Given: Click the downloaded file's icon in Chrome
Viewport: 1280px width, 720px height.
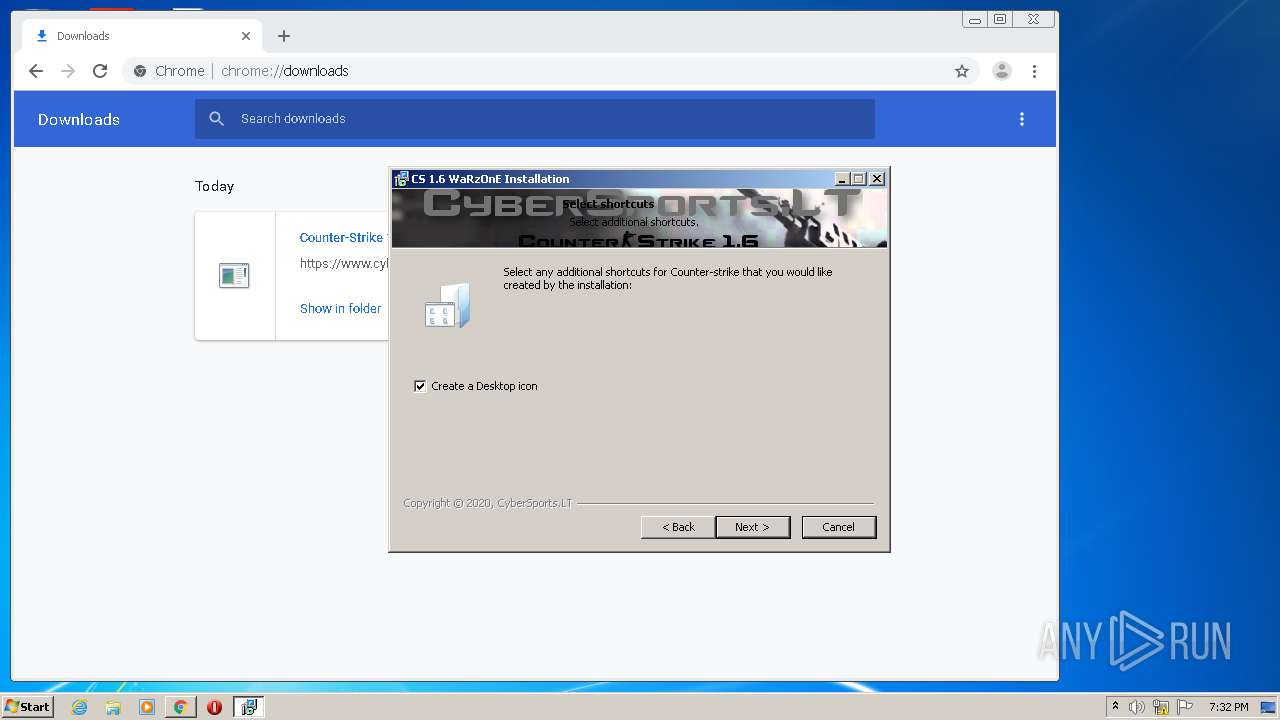Looking at the screenshot, I should [234, 275].
